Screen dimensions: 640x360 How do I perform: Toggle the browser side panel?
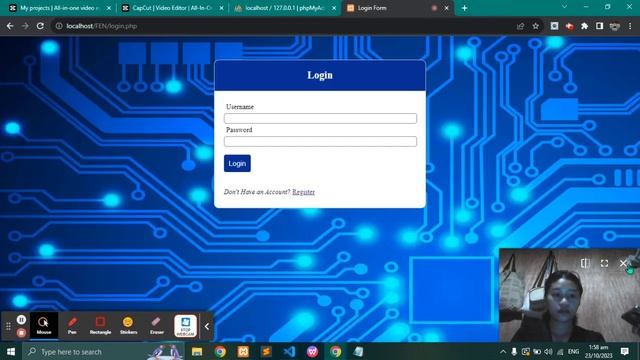[x=599, y=26]
